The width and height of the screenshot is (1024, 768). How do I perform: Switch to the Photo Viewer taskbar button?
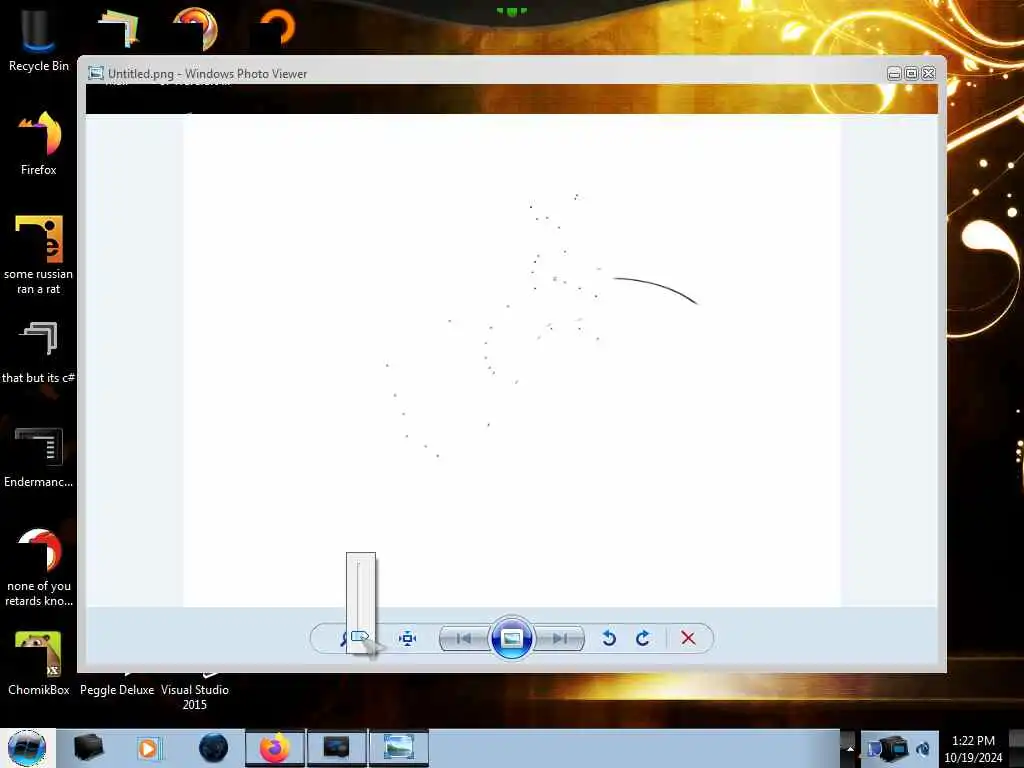coord(399,748)
